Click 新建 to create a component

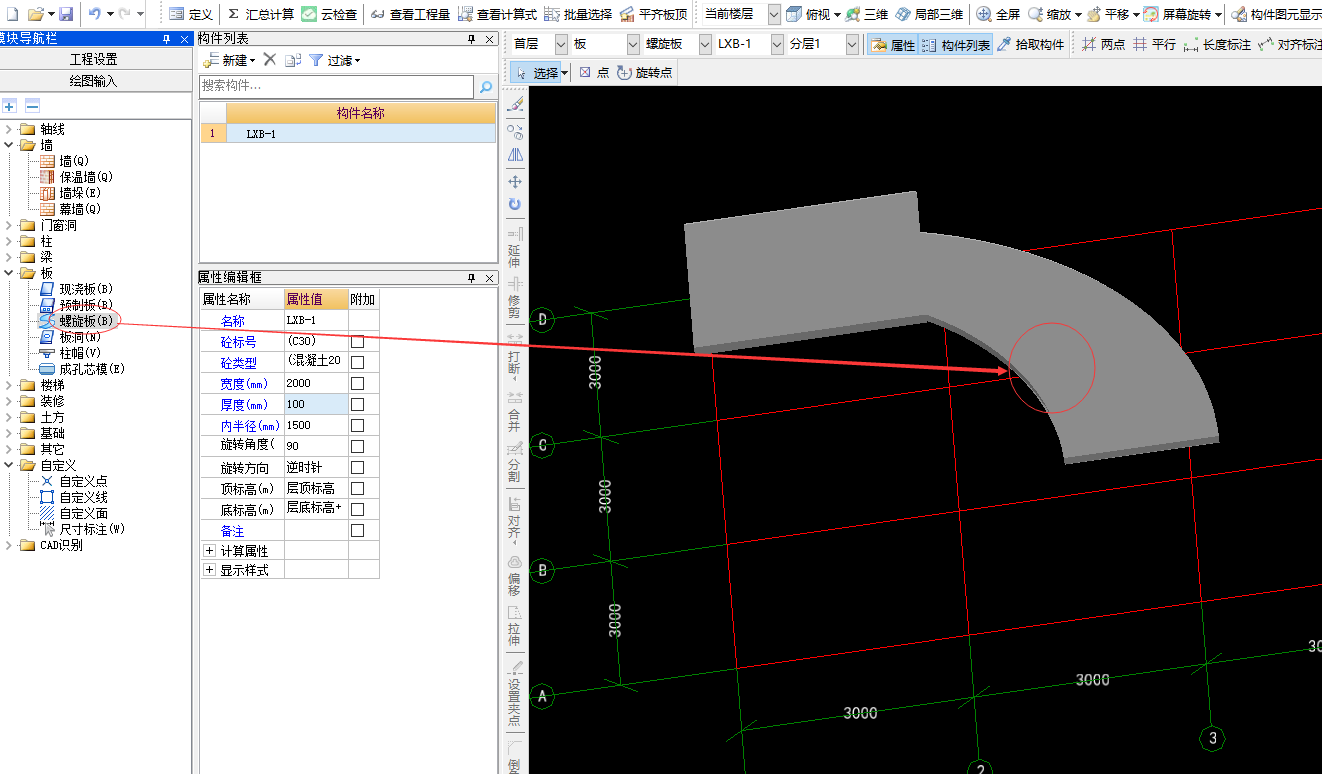tap(229, 60)
